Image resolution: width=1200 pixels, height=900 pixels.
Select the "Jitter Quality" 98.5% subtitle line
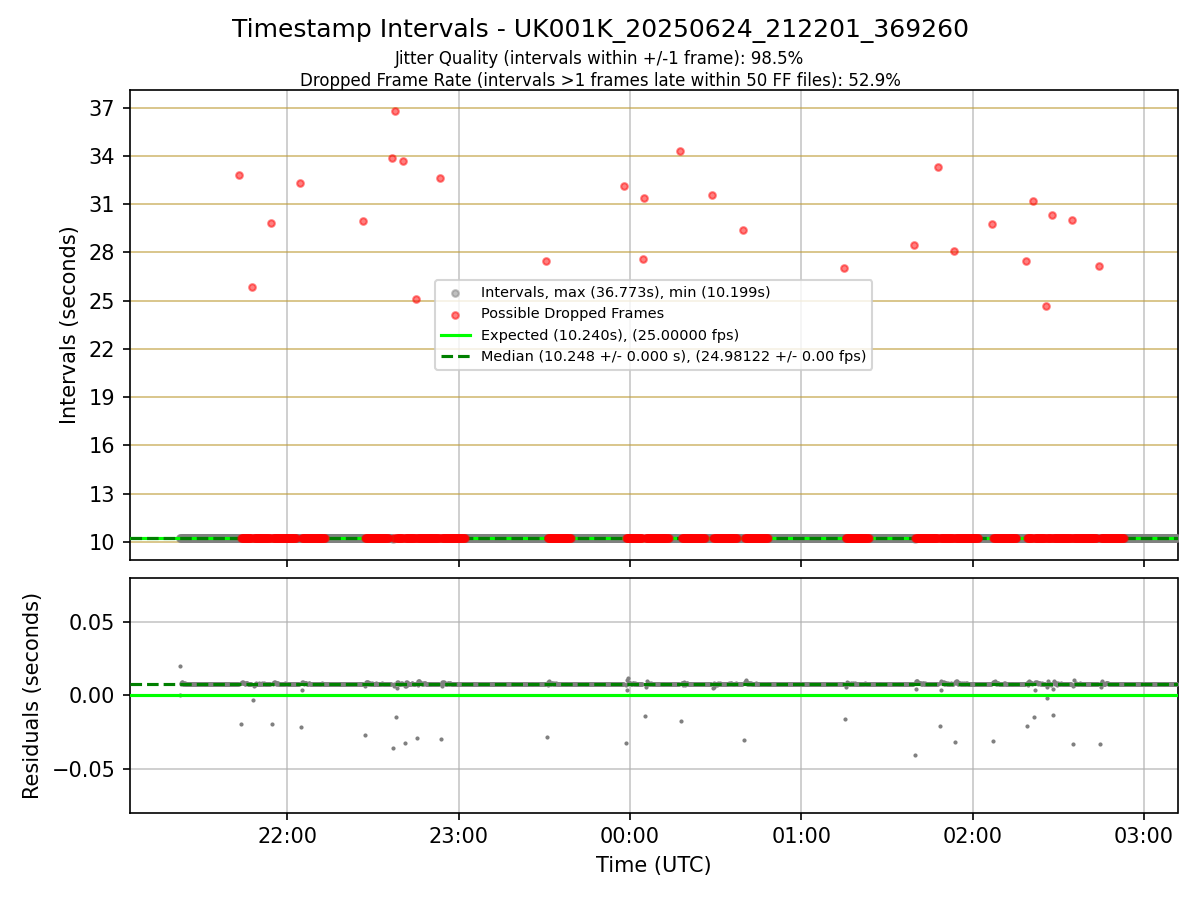point(599,59)
